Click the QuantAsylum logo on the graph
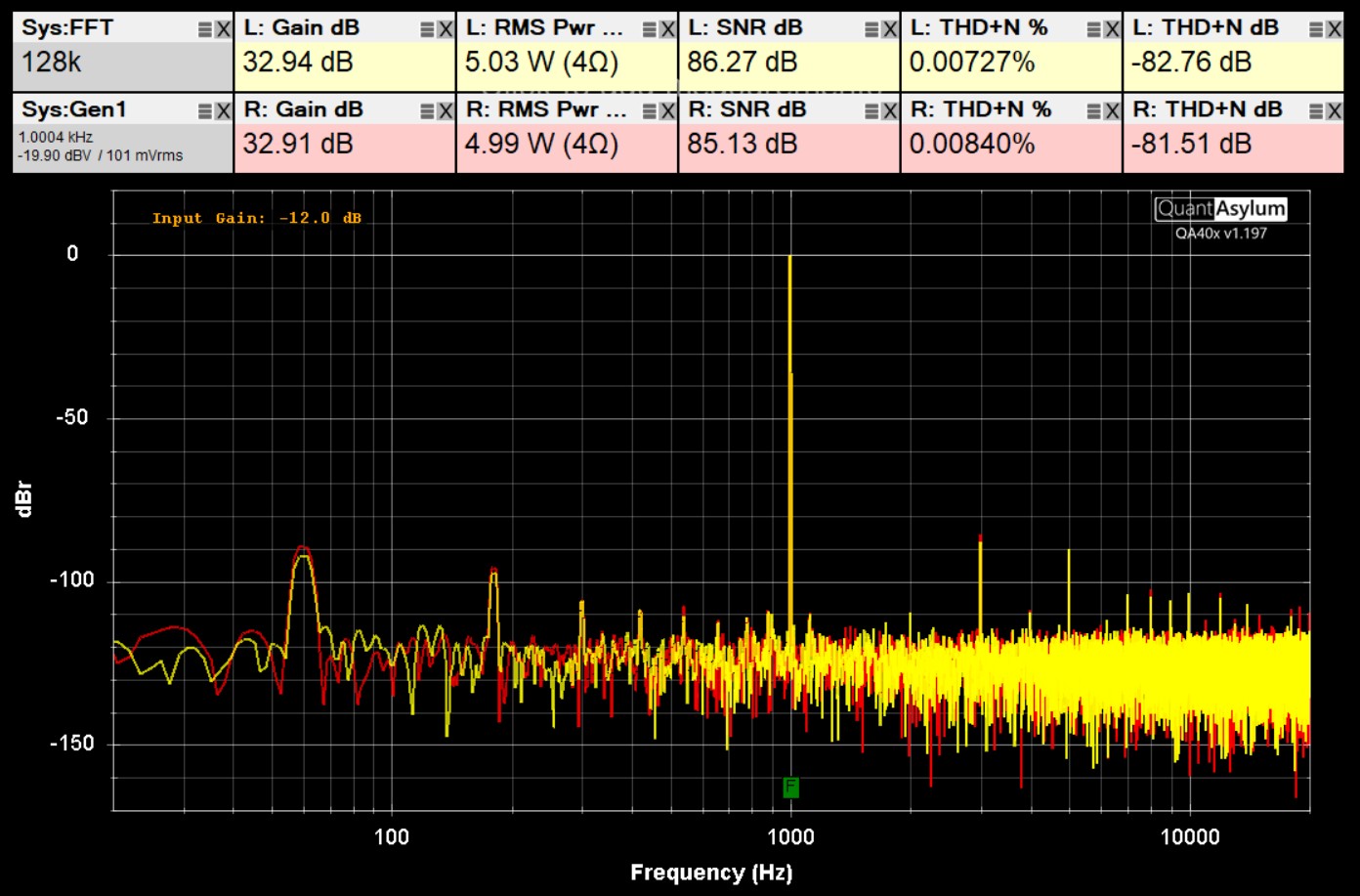 [x=1220, y=208]
